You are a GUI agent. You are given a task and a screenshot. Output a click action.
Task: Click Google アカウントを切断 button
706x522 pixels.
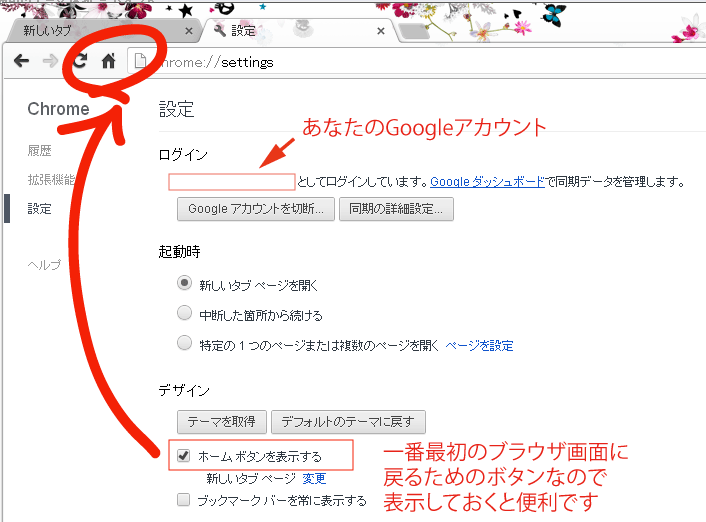[x=256, y=209]
